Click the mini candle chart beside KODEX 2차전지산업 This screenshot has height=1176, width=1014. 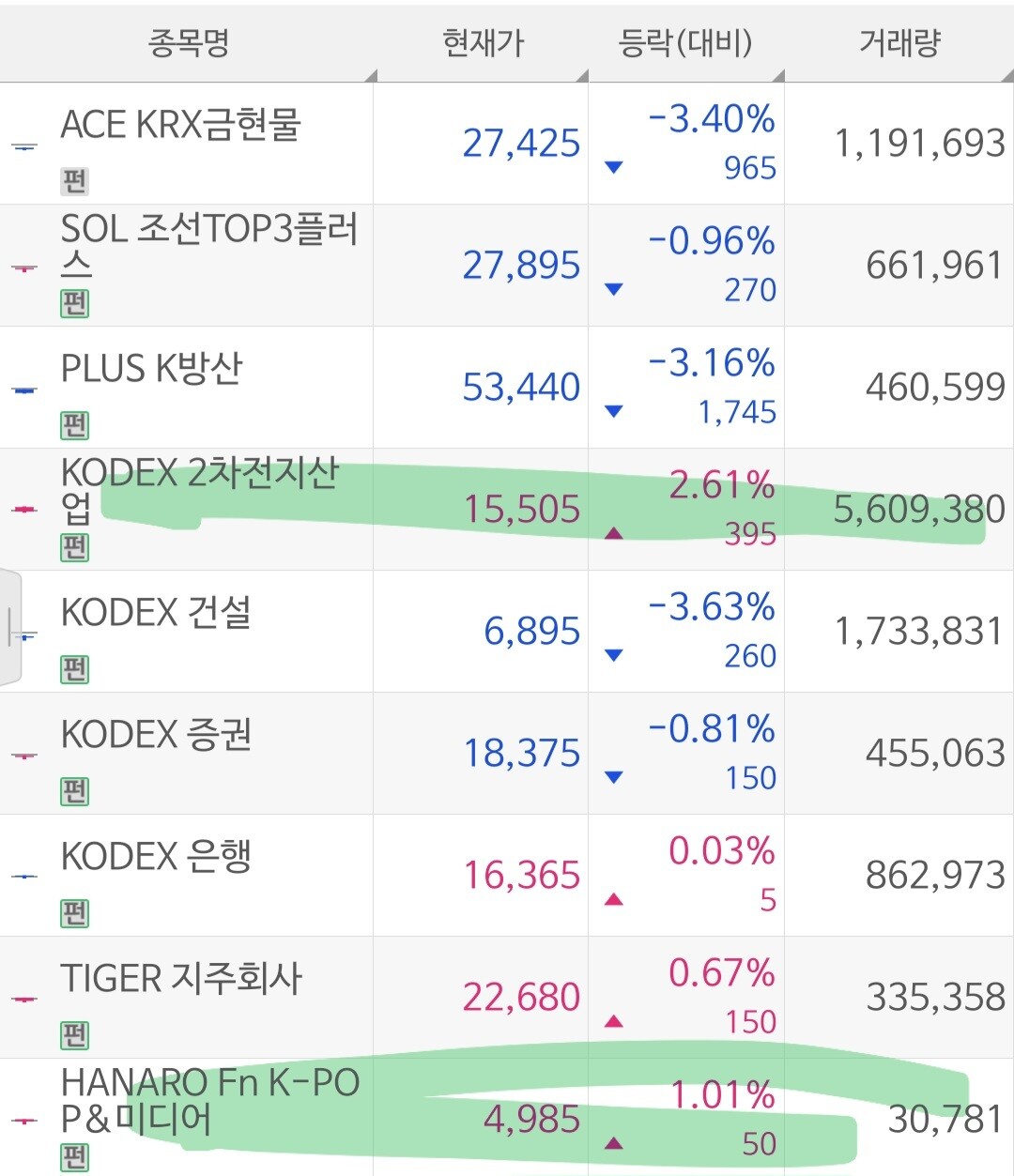pos(24,510)
